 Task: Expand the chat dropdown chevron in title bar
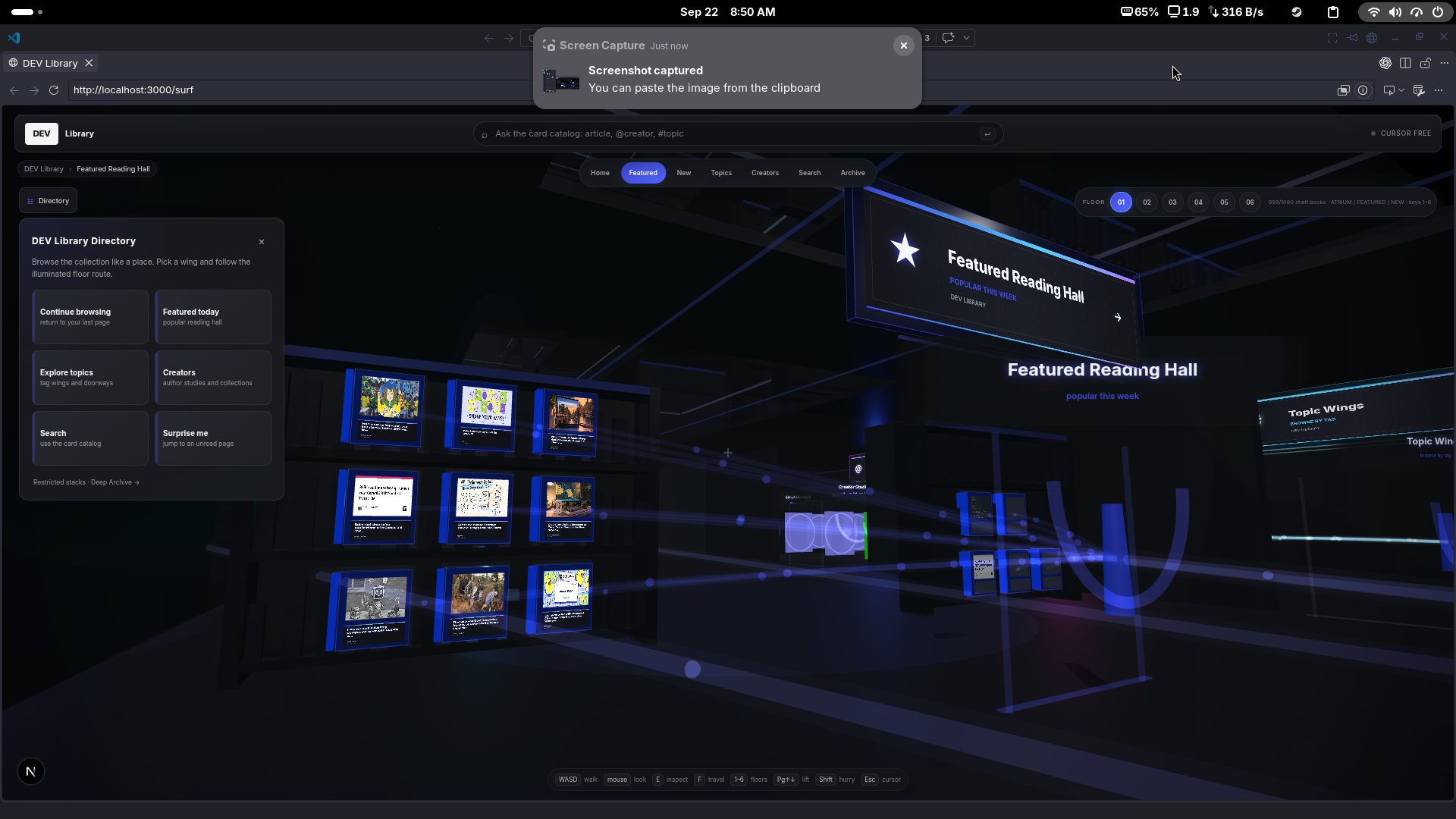(966, 38)
